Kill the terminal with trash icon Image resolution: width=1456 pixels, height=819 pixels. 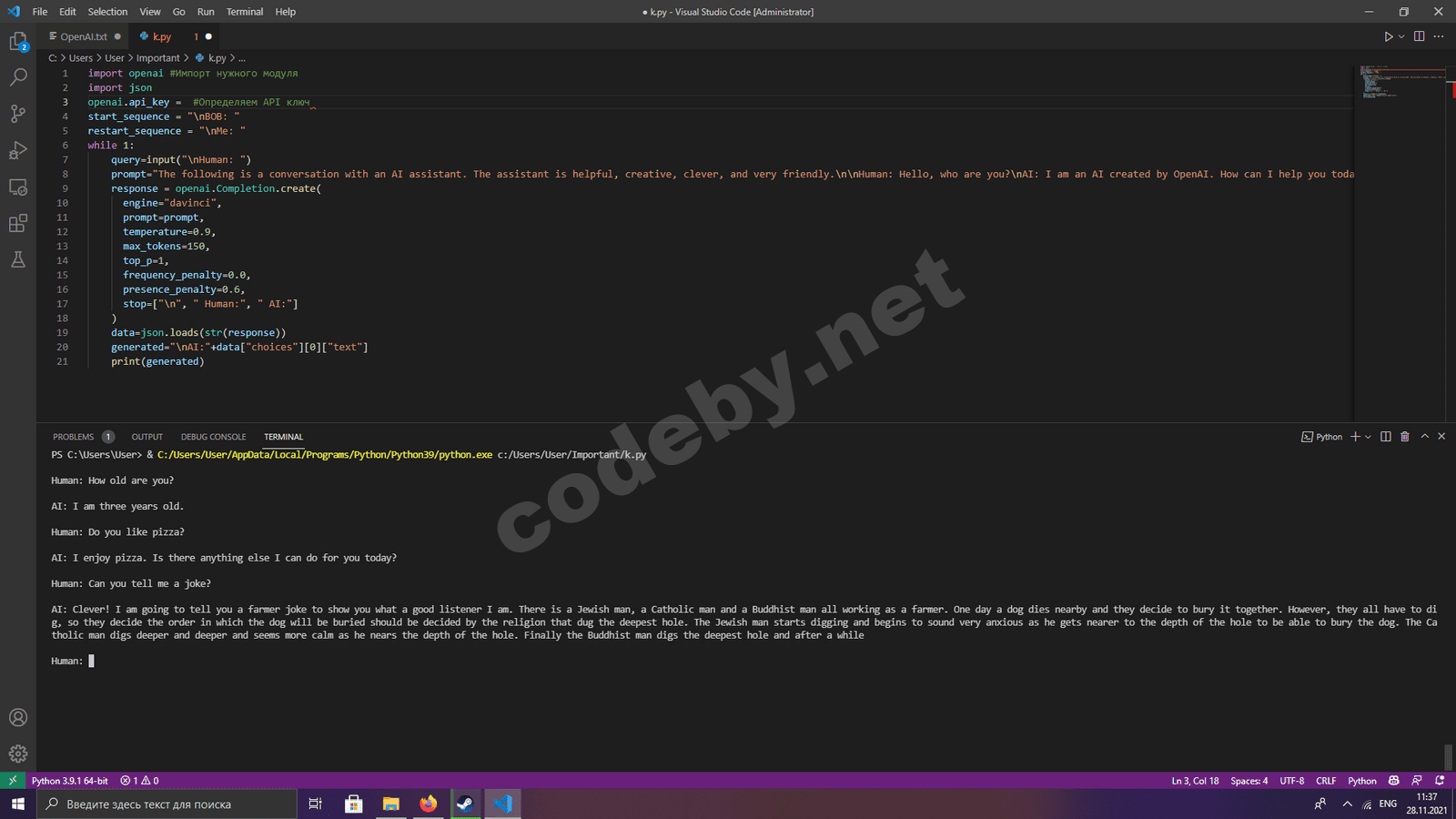1405,437
